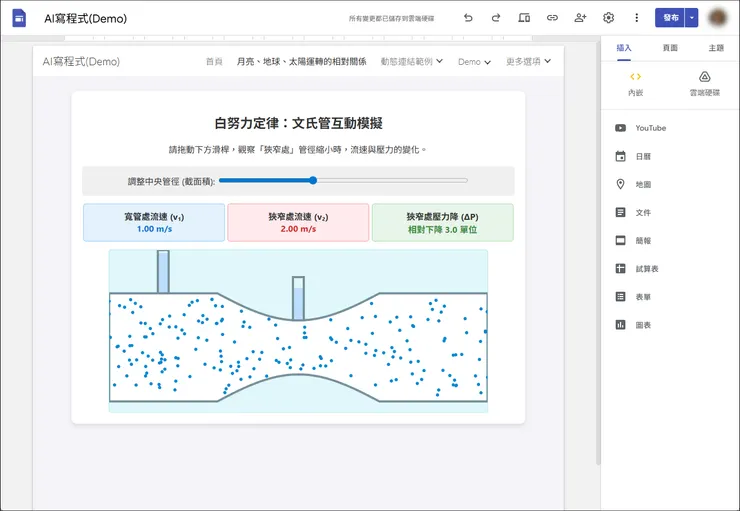This screenshot has width=740, height=511.
Task: Open the device preview icon
Action: click(x=524, y=18)
